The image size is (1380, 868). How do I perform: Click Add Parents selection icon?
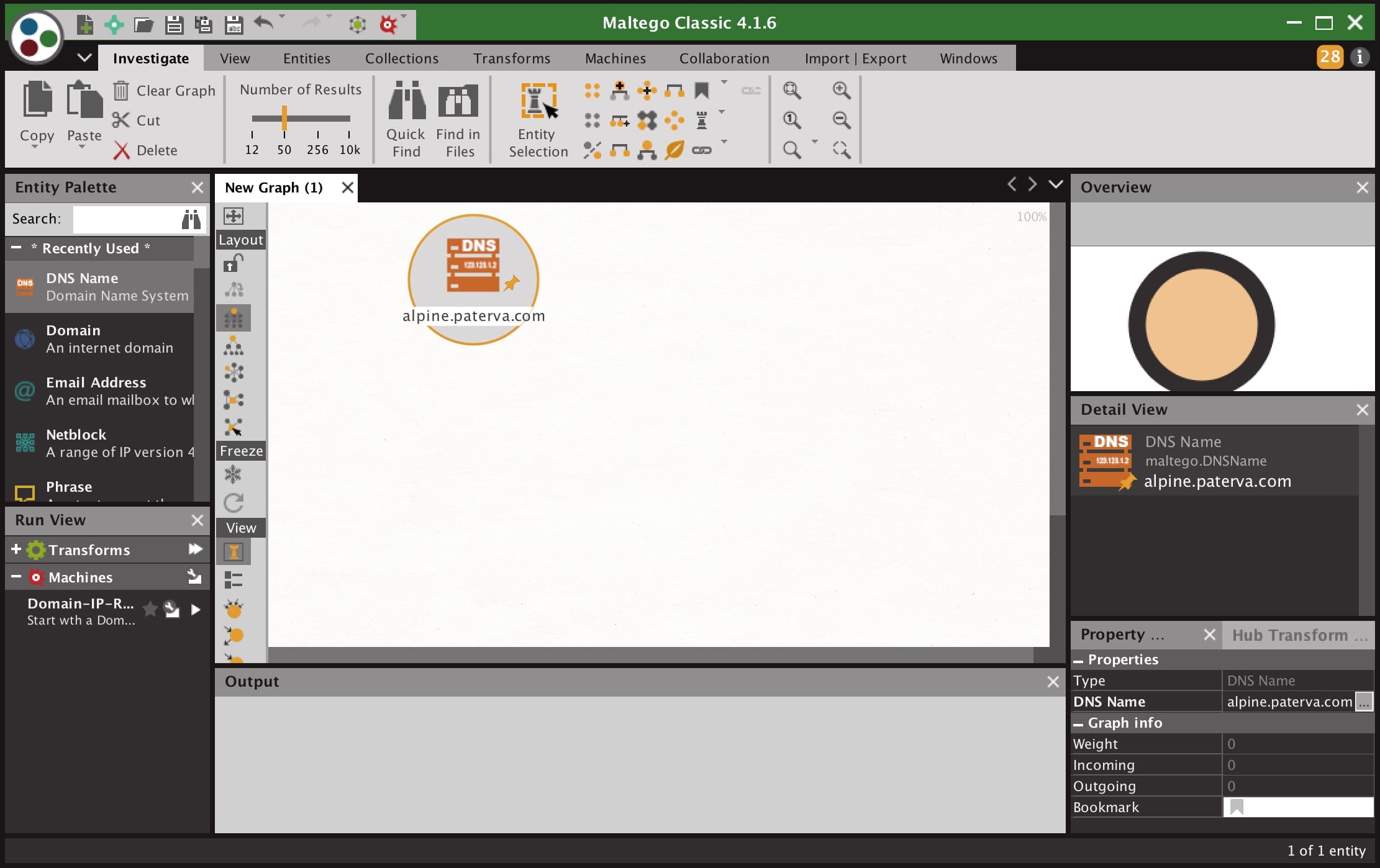(619, 91)
